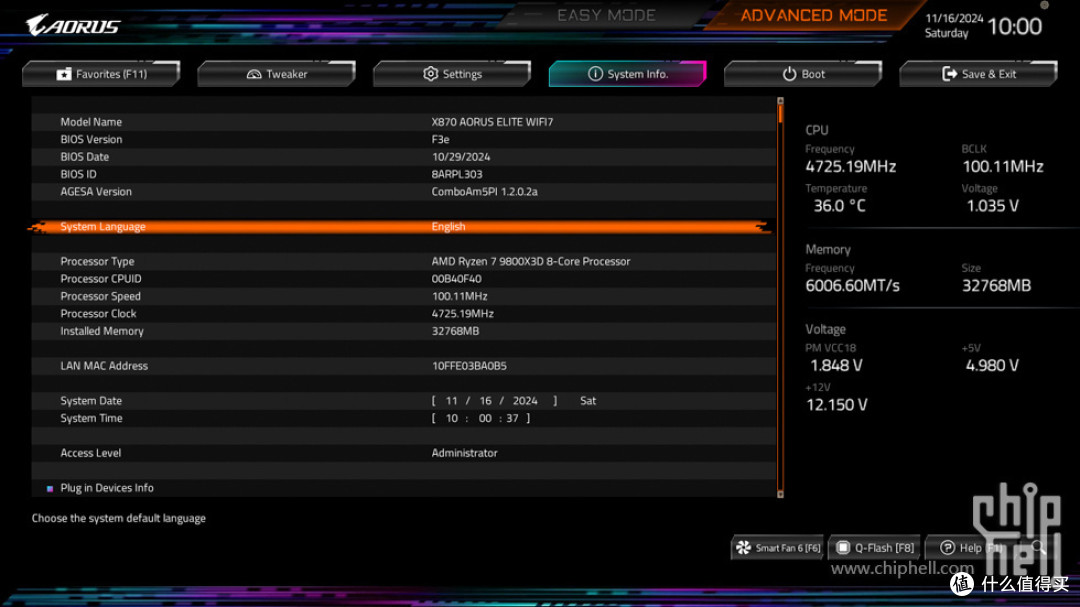Click the gauge icon on Tweaker tab

coord(253,74)
